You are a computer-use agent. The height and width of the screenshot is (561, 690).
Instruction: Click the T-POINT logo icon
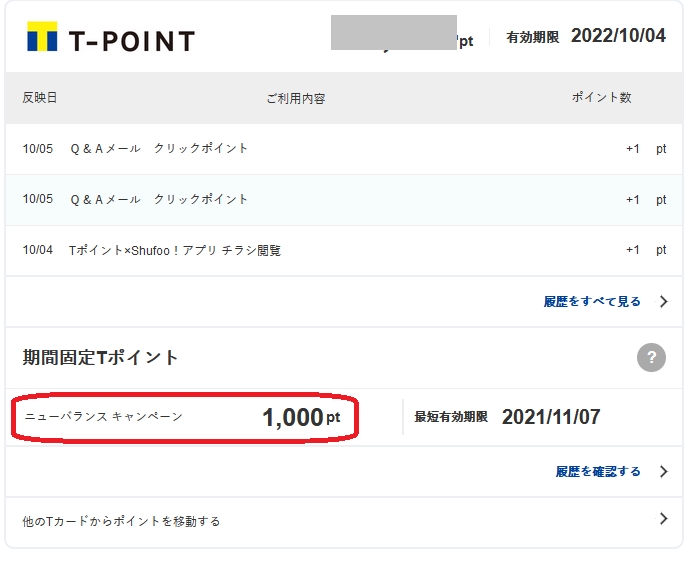click(43, 39)
